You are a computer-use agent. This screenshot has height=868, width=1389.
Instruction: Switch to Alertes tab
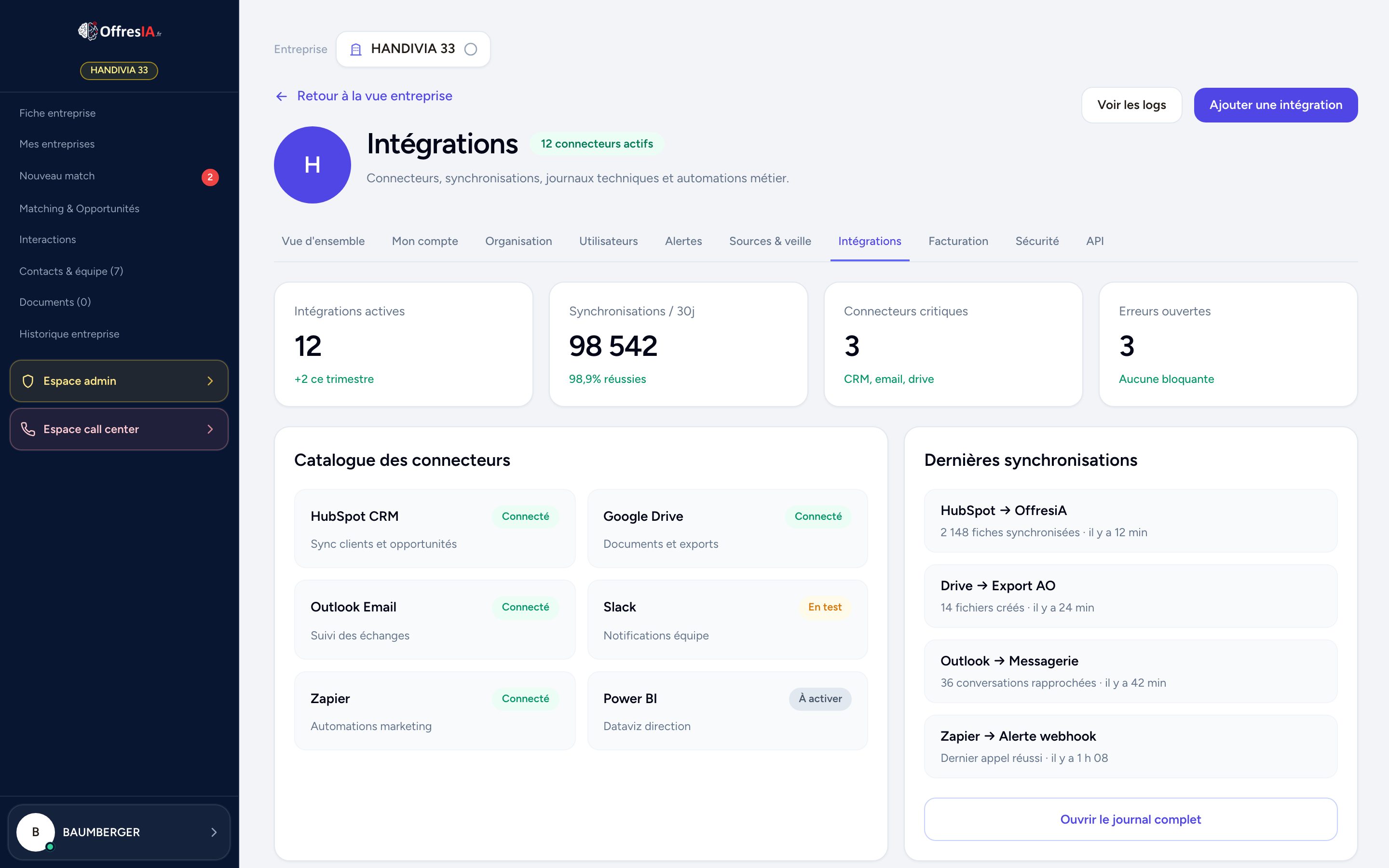coord(683,241)
